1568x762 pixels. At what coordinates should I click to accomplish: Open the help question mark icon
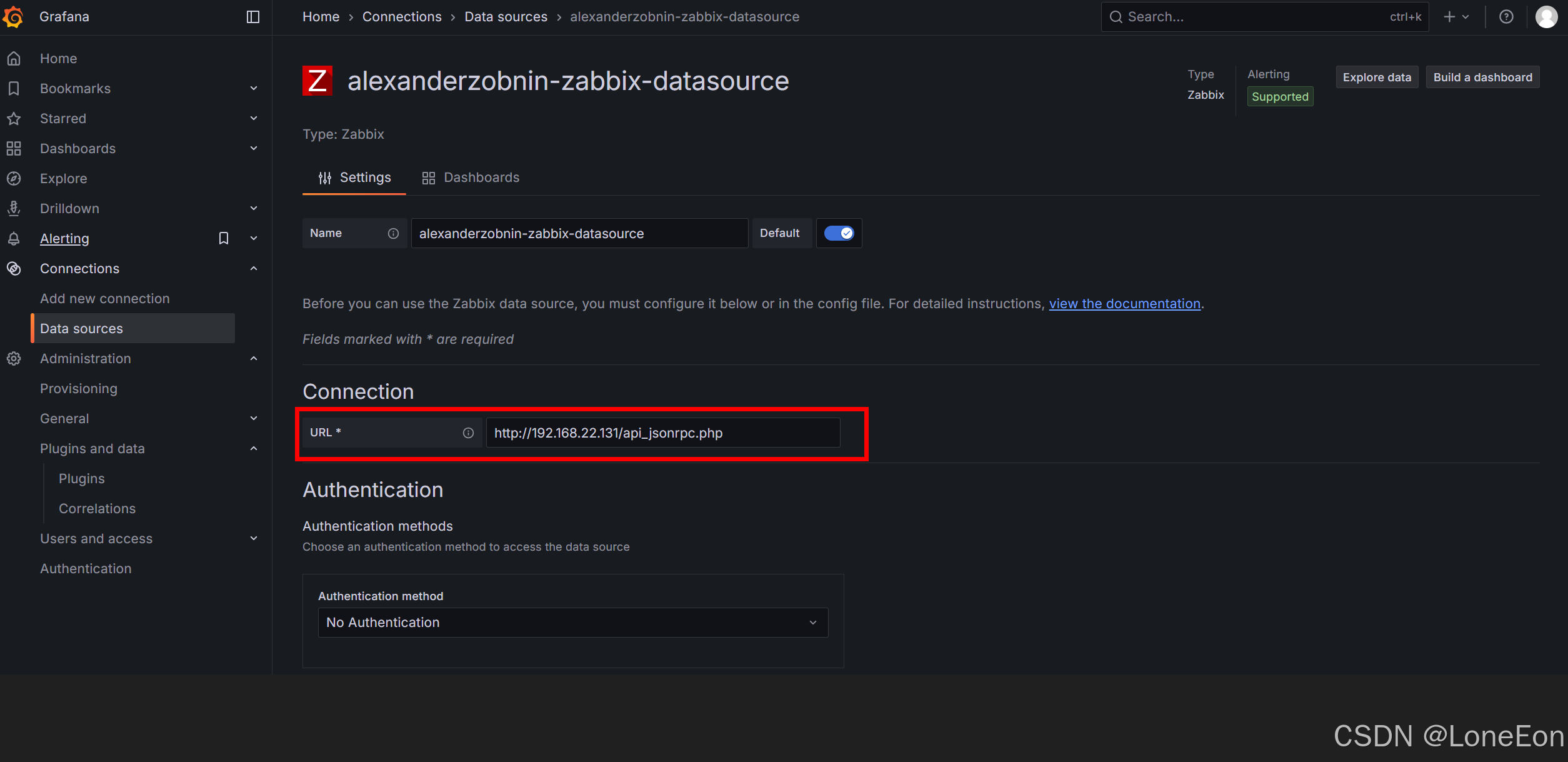(x=1506, y=17)
